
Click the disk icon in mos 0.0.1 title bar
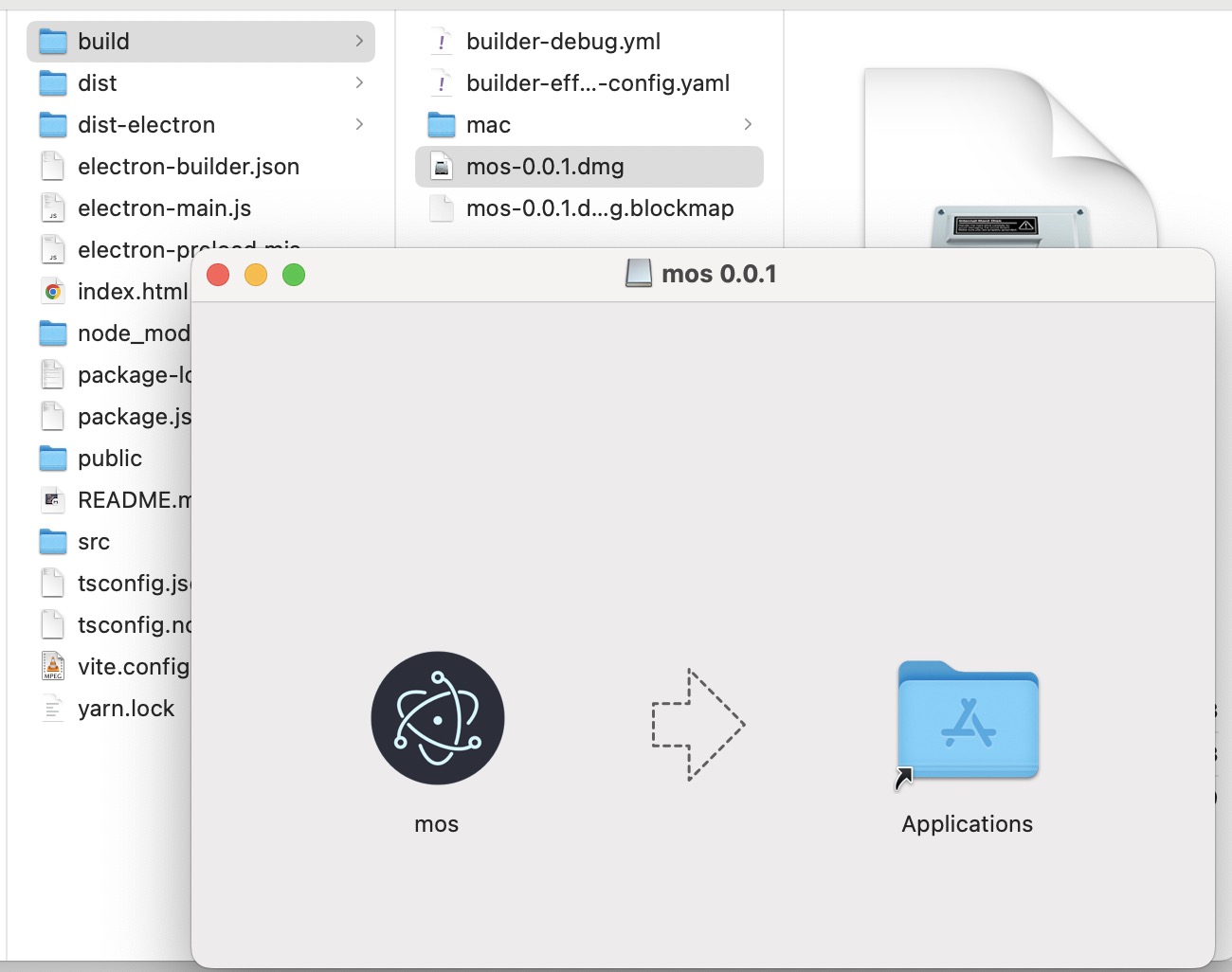point(639,274)
